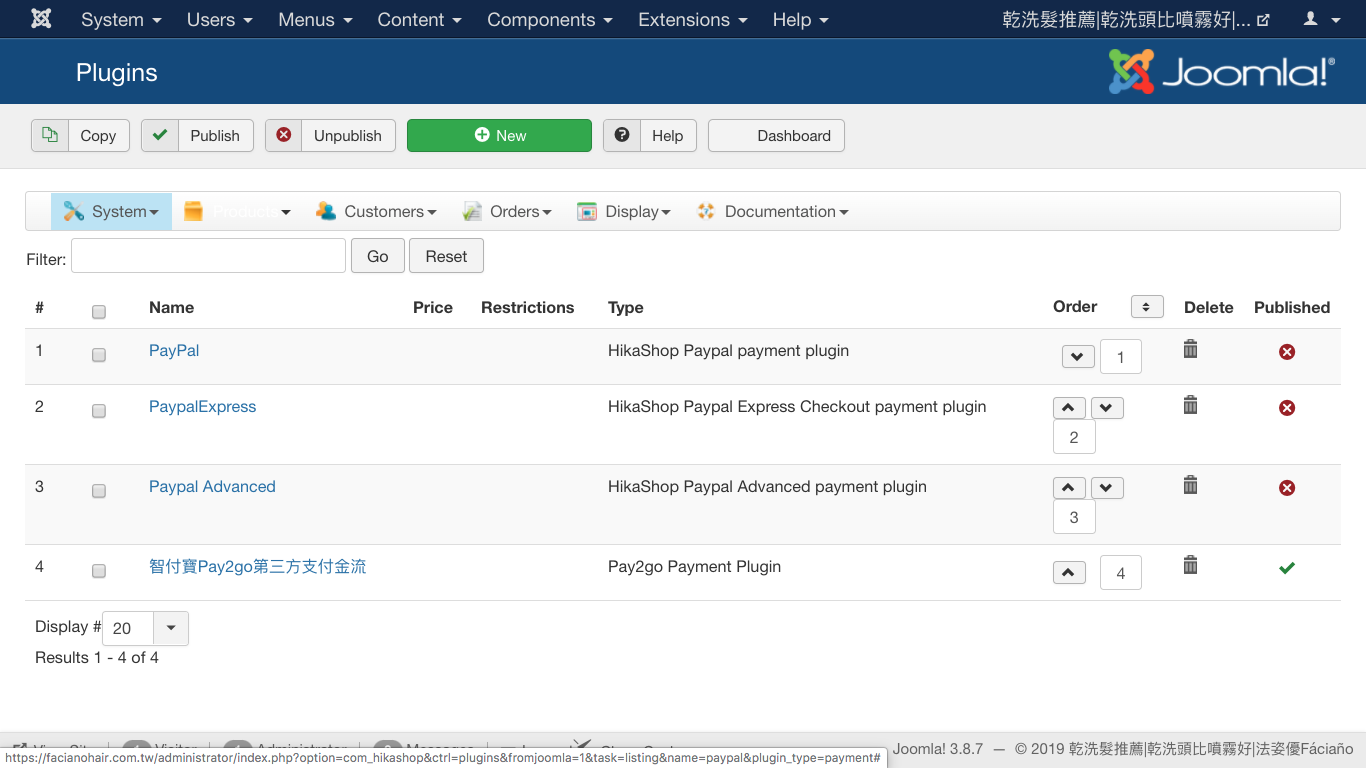Open the Components menu

point(551,19)
